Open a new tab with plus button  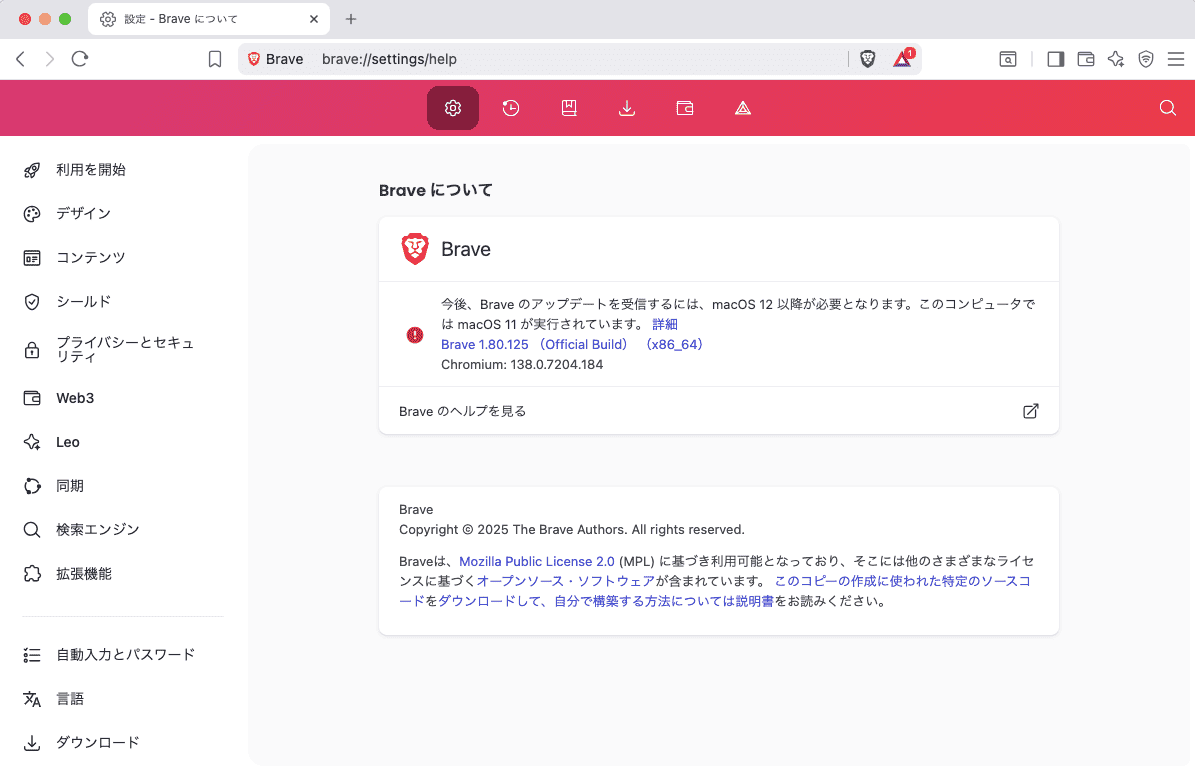[351, 19]
